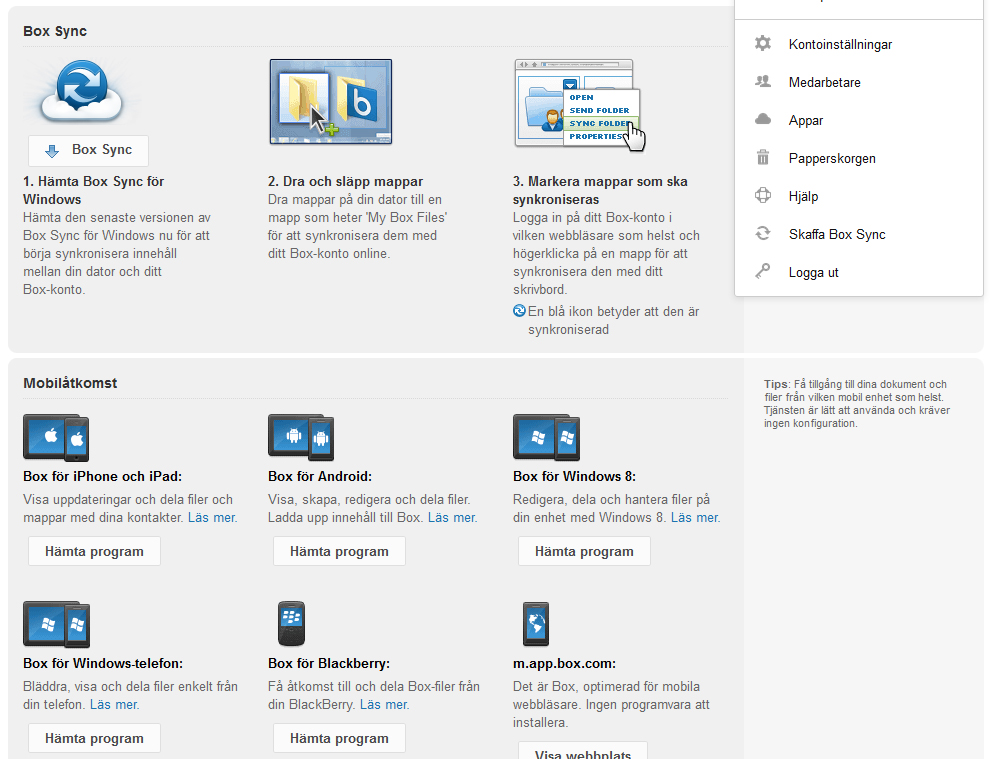Download Box Sync via the Box Sync button
The width and height of the screenshot is (1002, 759).
(88, 150)
